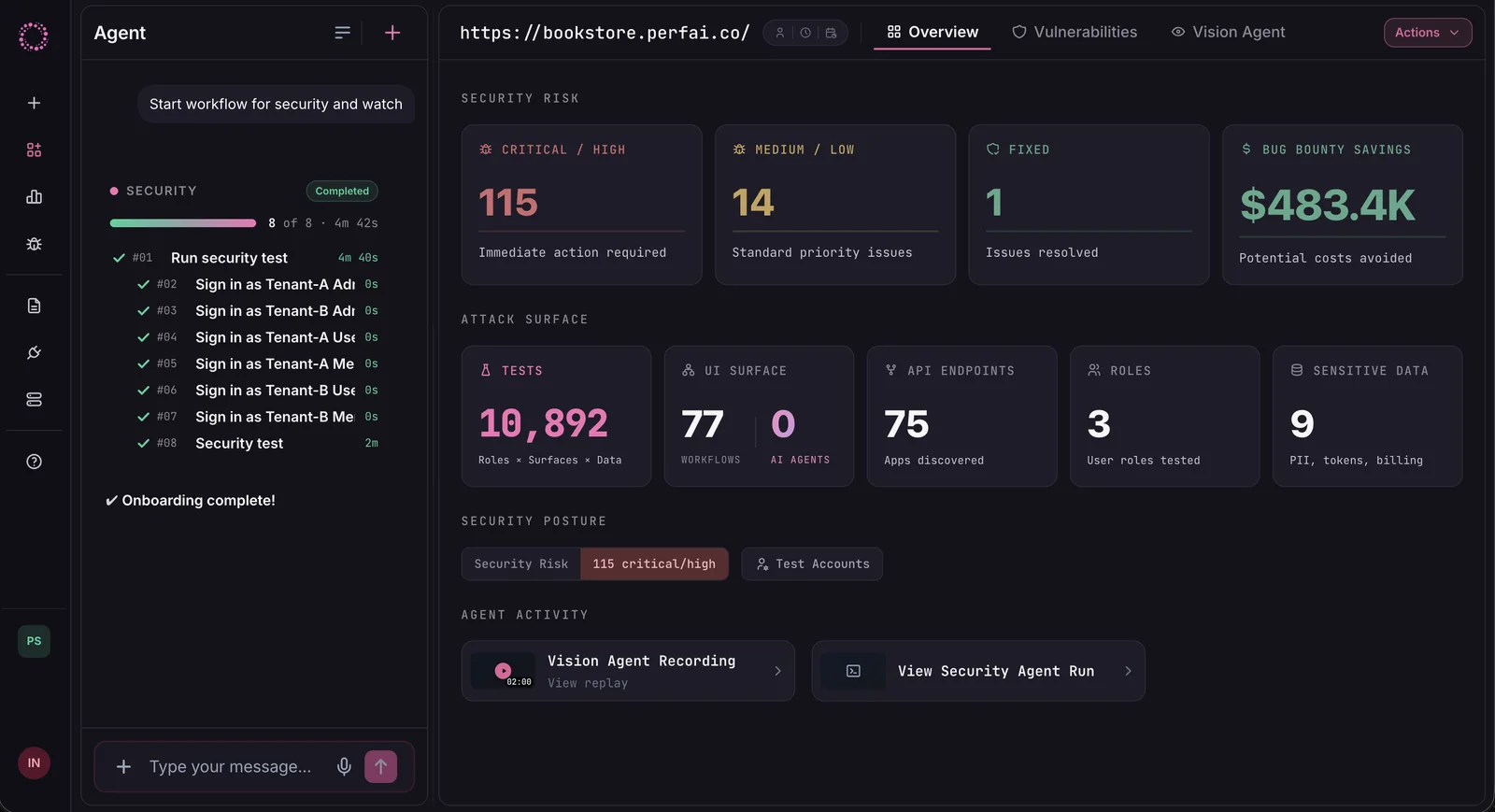This screenshot has width=1495, height=812.
Task: Select step #02 Sign in as Tenant-A Admin
Action: tap(257, 284)
